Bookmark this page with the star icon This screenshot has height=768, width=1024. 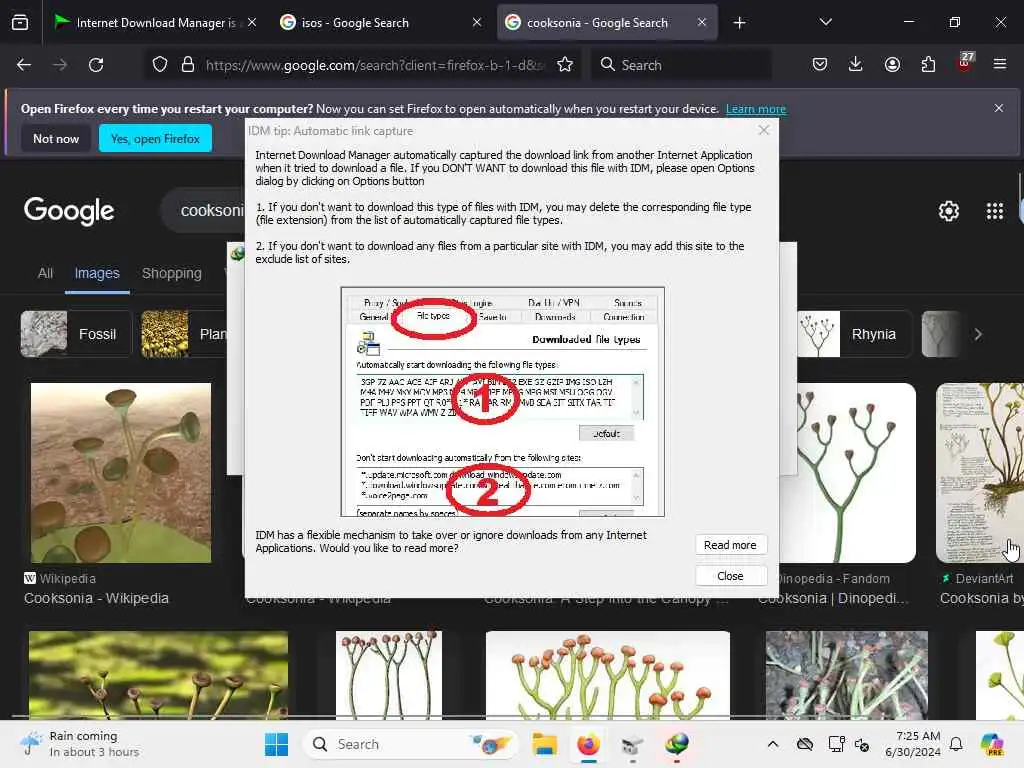click(565, 65)
